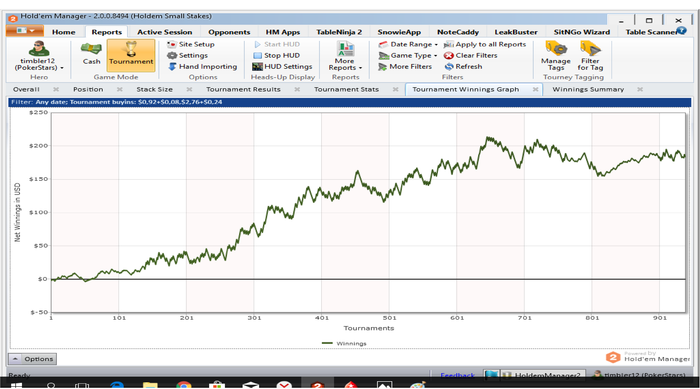Open the help icon in the ribbon corner
This screenshot has height=389, width=700.
click(681, 30)
